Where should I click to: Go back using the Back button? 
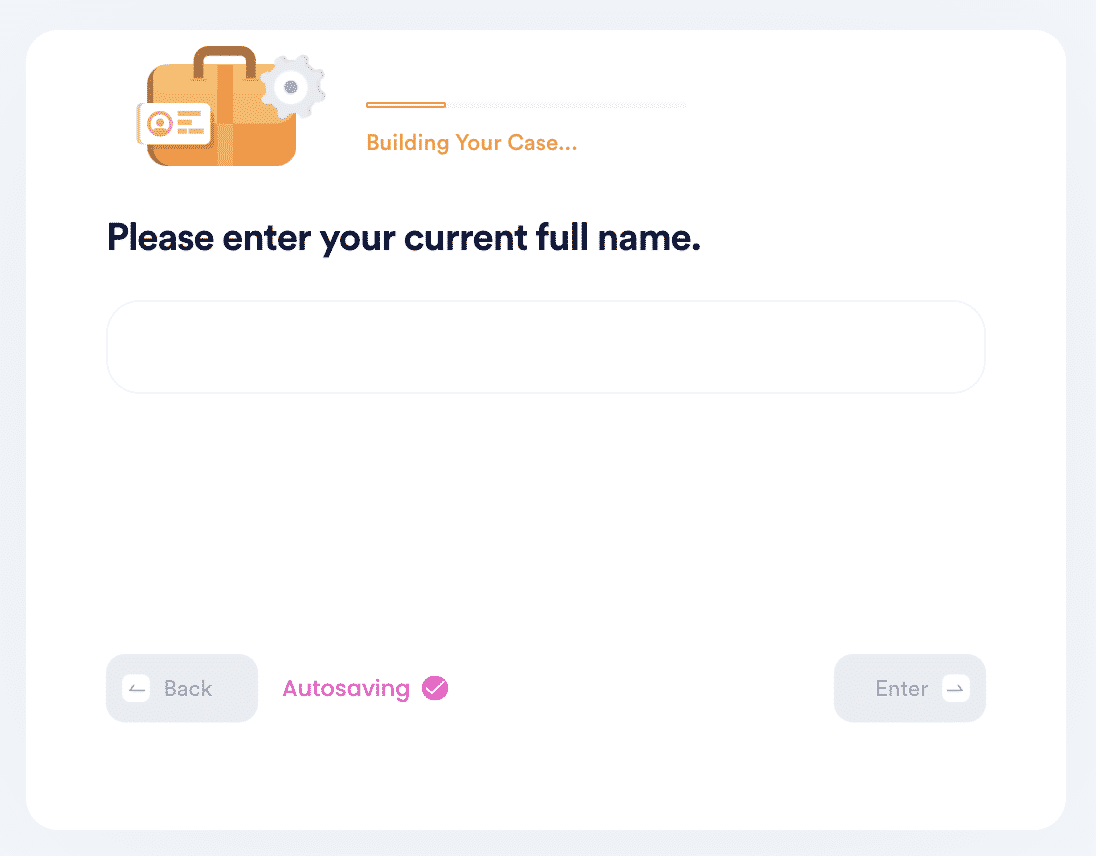tap(182, 688)
